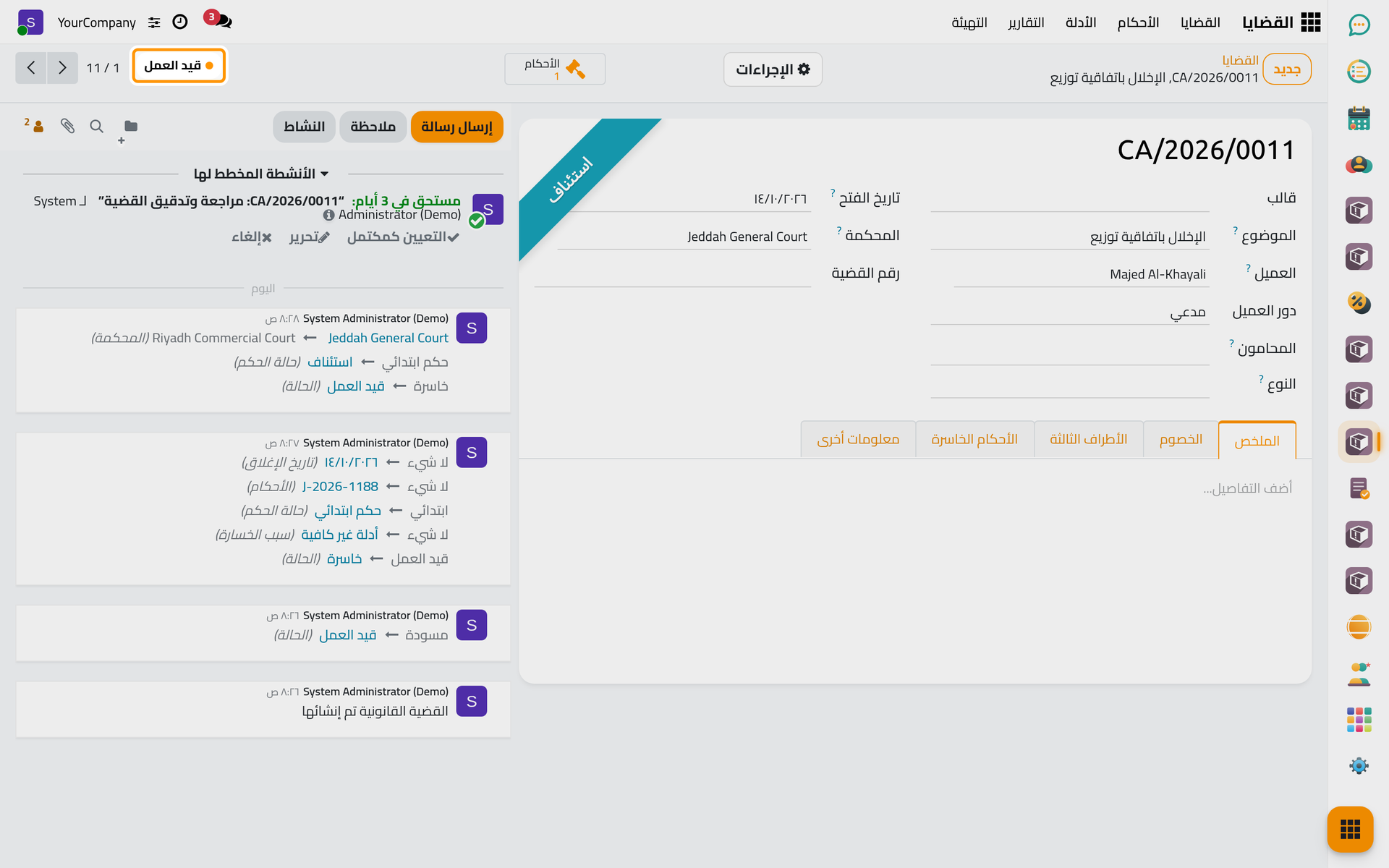Cancel the planned activity (إلغاء)
Viewport: 1389px width, 868px height.
click(252, 237)
